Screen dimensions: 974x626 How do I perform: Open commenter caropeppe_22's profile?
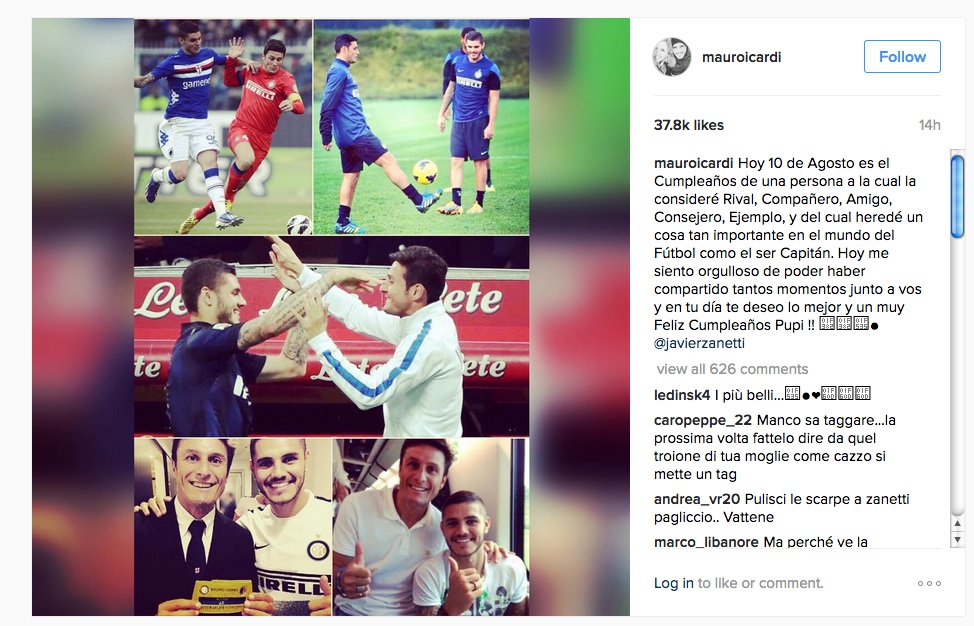click(x=703, y=420)
